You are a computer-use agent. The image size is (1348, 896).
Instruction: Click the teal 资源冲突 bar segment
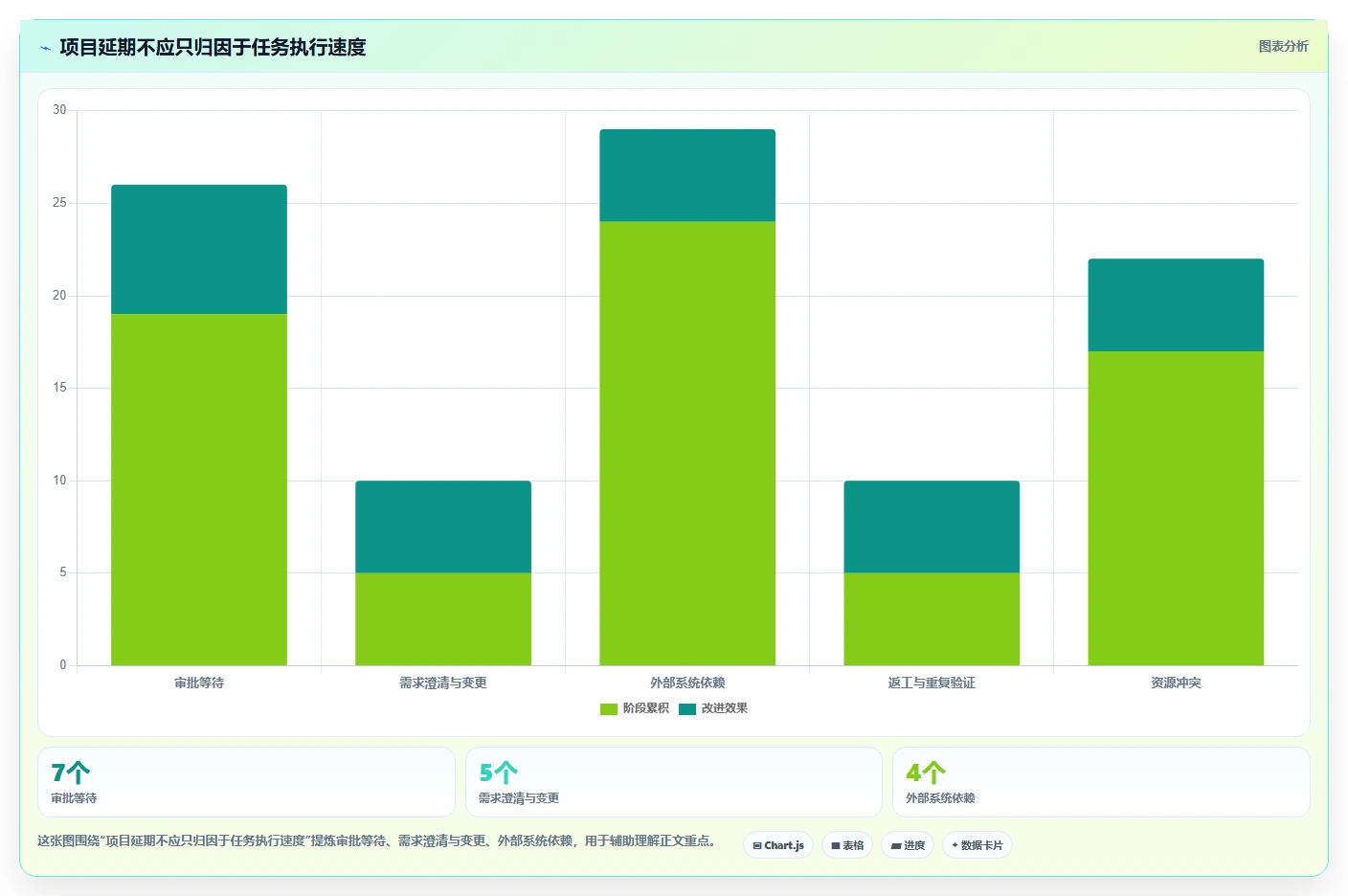point(1176,304)
